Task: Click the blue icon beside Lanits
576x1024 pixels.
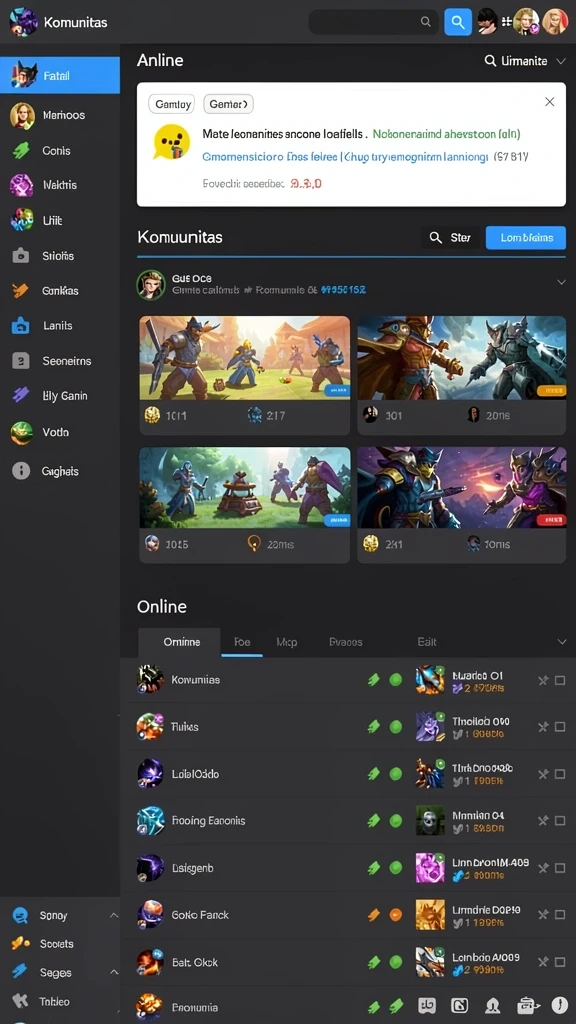Action: click(21, 325)
